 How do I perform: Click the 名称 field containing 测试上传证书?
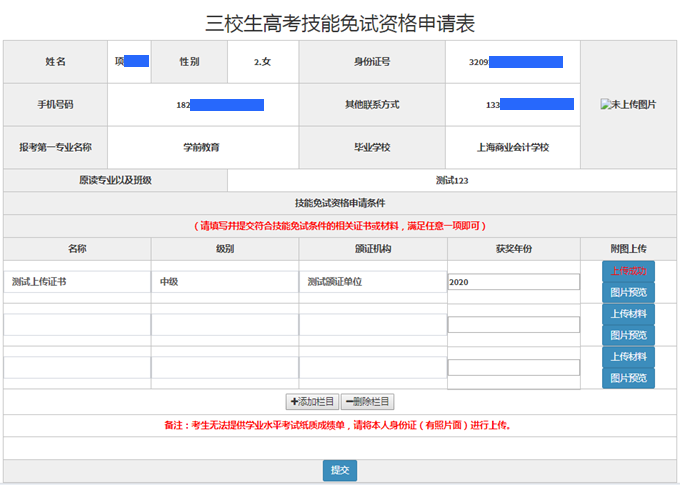coord(77,282)
